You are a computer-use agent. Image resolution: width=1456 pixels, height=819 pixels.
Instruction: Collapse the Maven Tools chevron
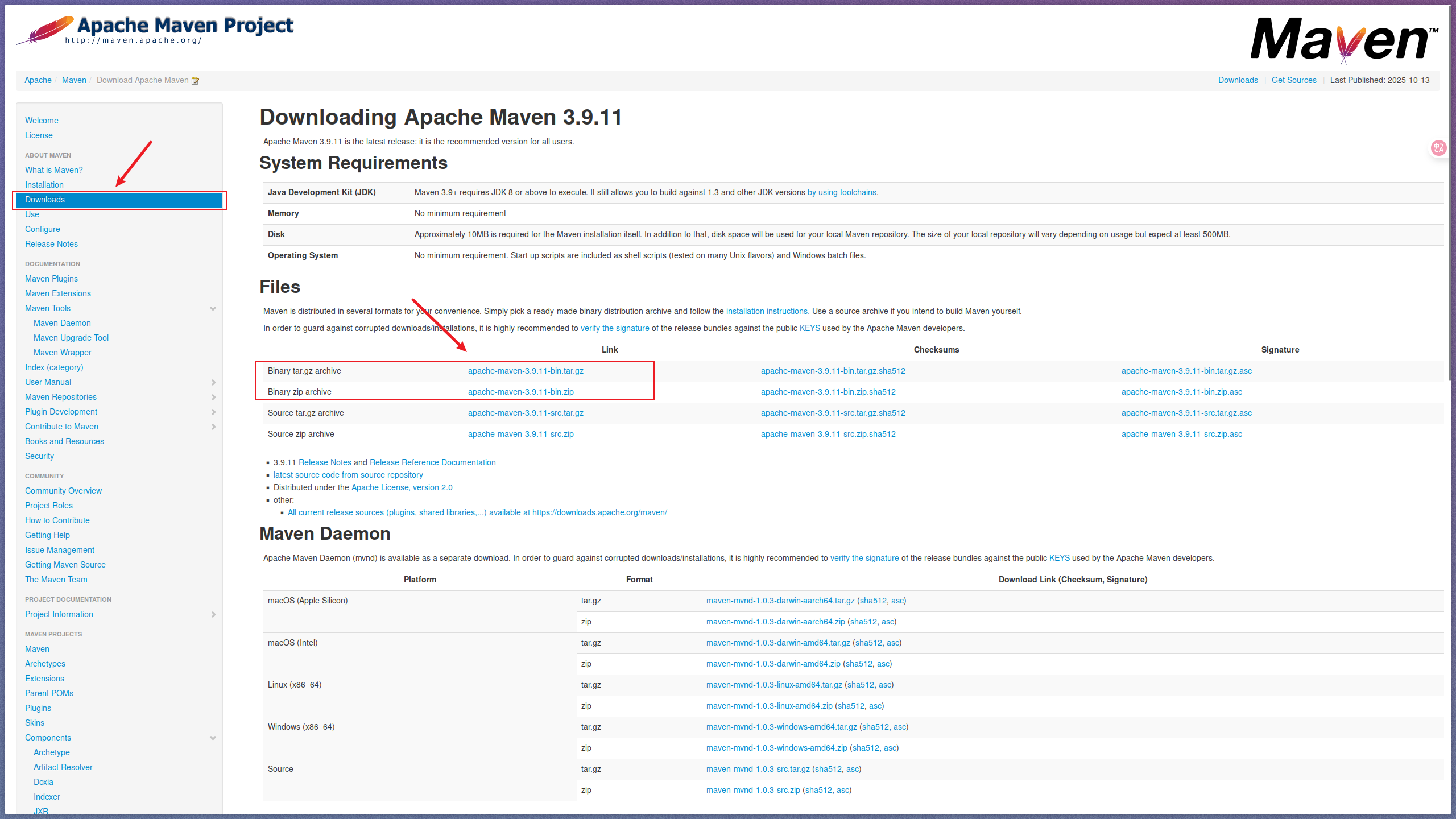click(213, 309)
